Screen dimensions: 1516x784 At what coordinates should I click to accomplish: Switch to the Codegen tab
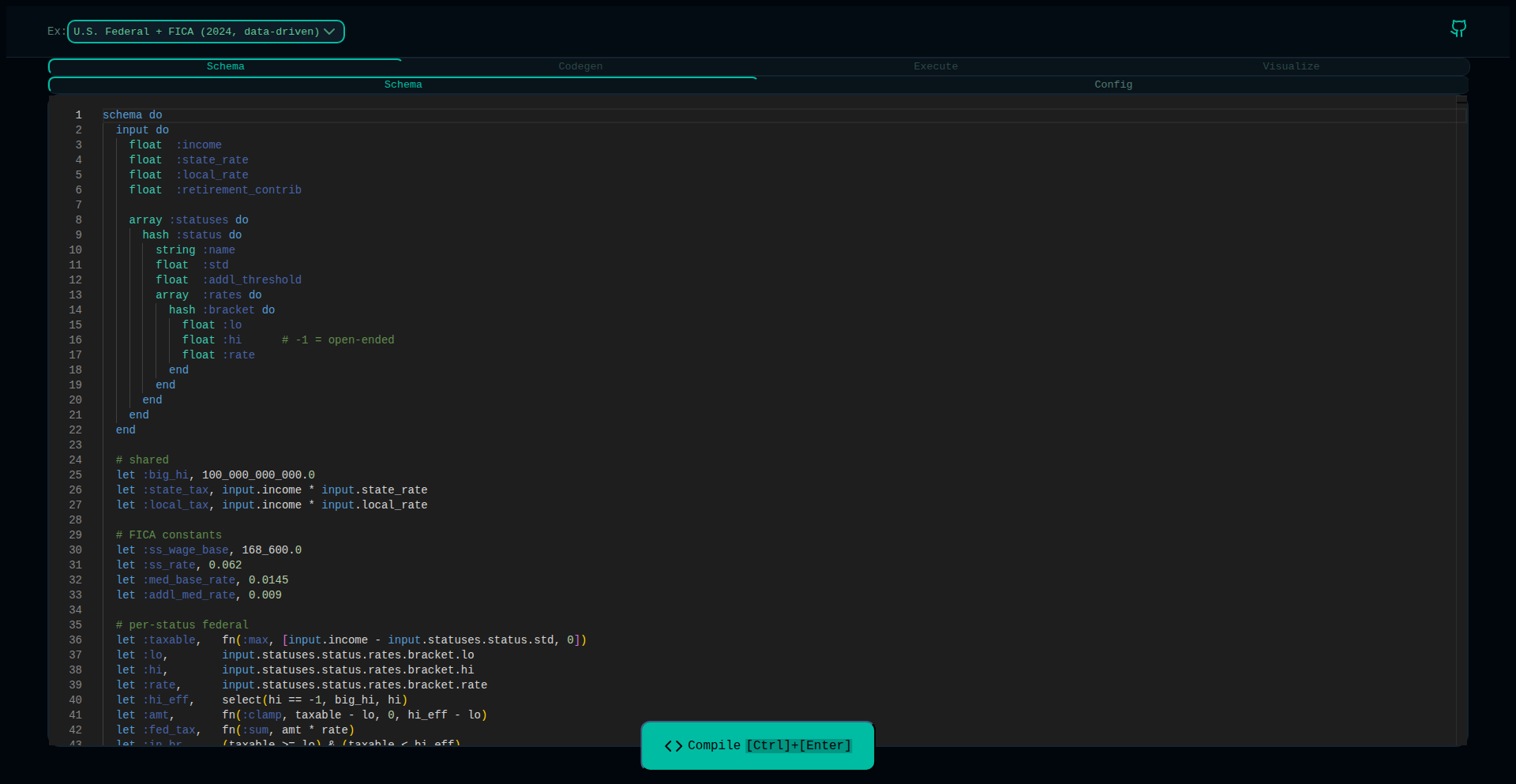580,66
